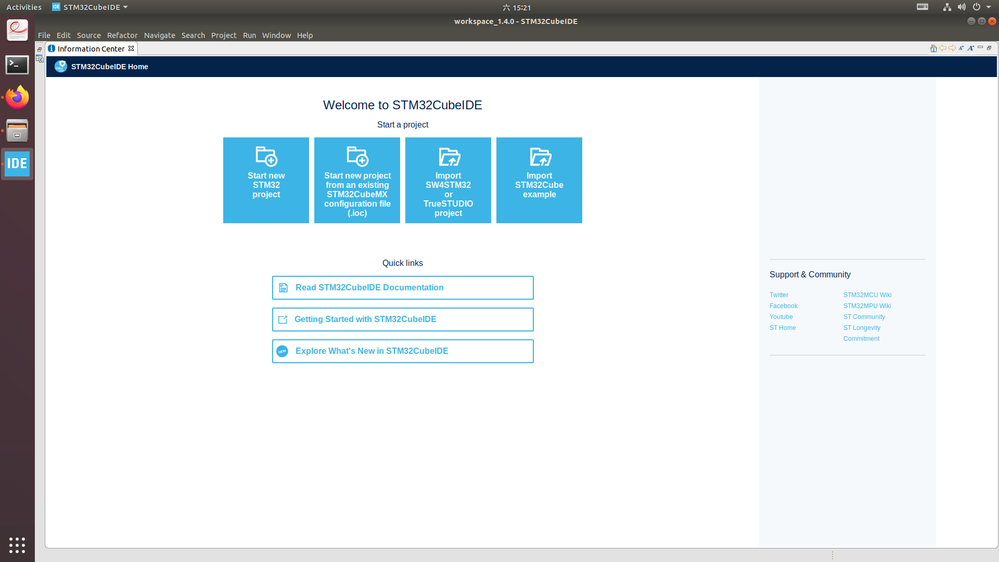Open the ST Home link
999x562 pixels.
[x=782, y=328]
